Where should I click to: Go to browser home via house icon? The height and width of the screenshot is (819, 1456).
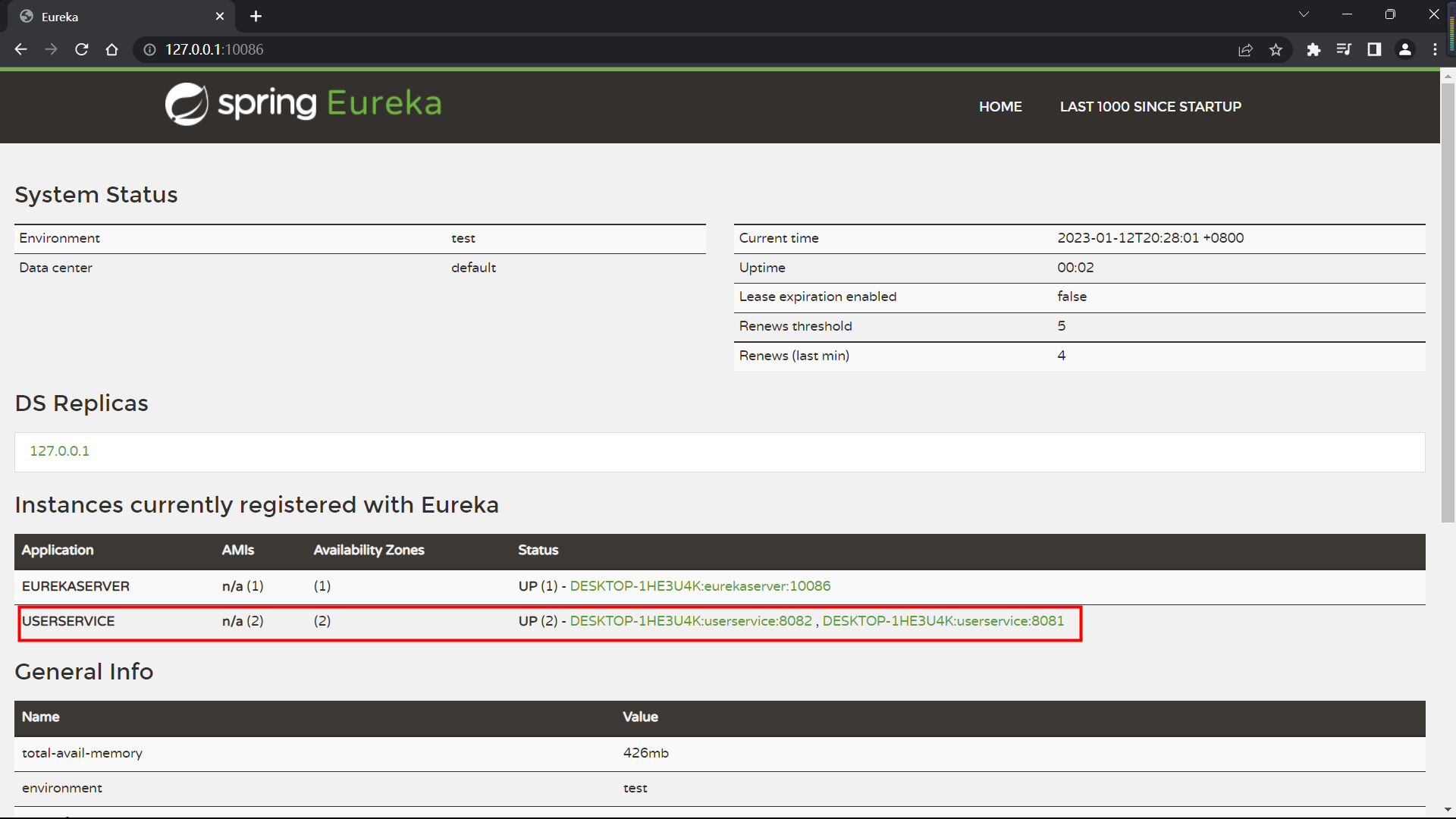(112, 49)
